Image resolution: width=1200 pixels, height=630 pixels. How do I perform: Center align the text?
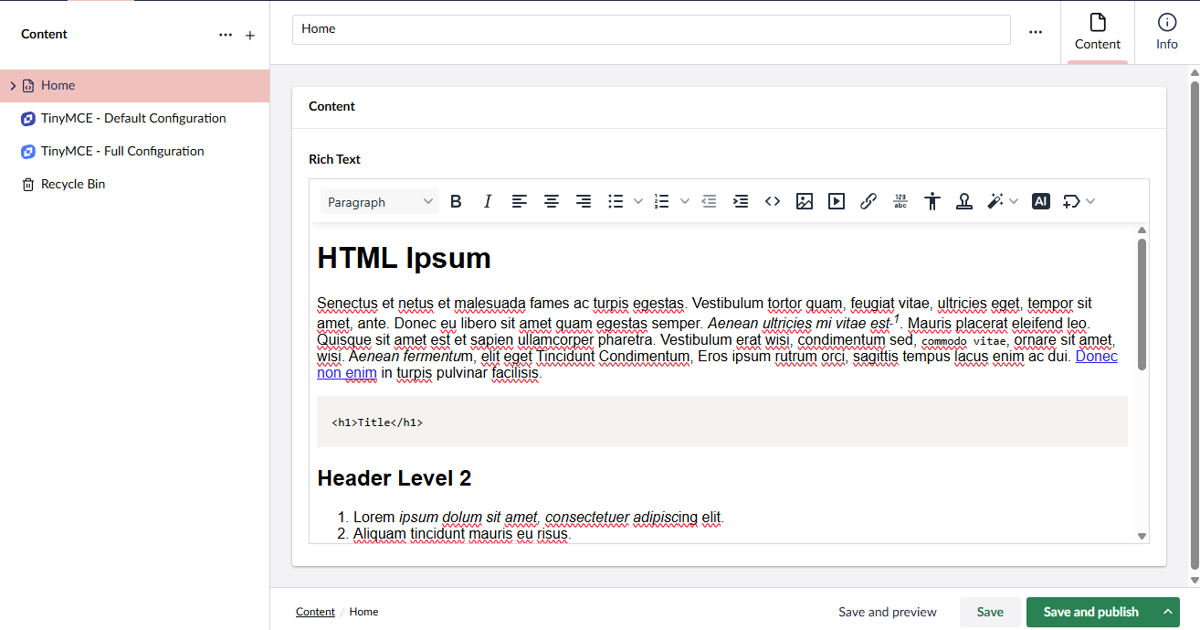pos(551,201)
